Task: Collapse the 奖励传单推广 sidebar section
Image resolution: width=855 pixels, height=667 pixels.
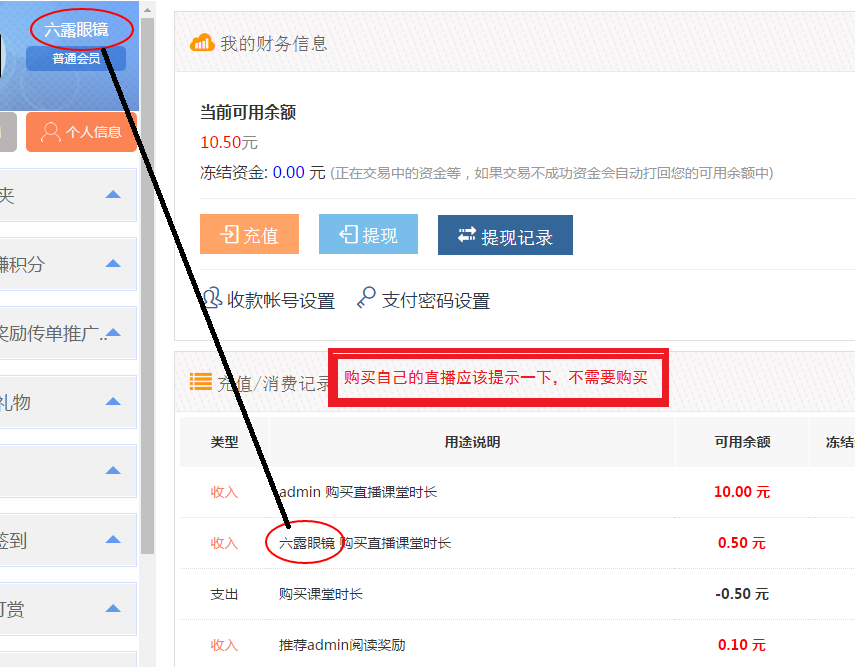Action: click(x=113, y=333)
